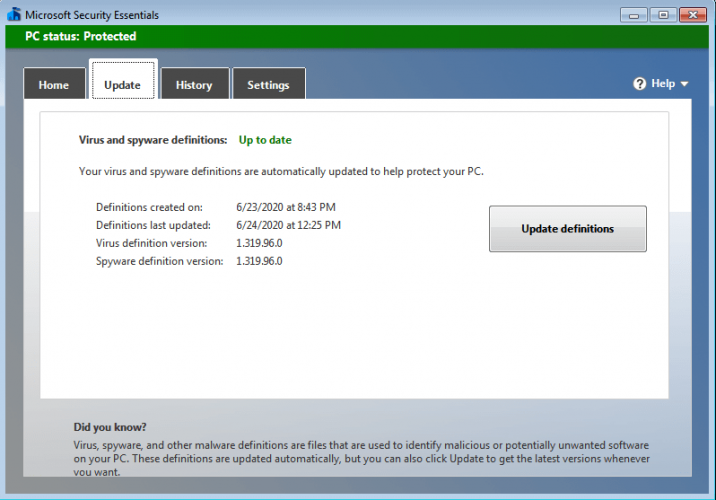Click the 'Virus definition version:' label

point(152,243)
